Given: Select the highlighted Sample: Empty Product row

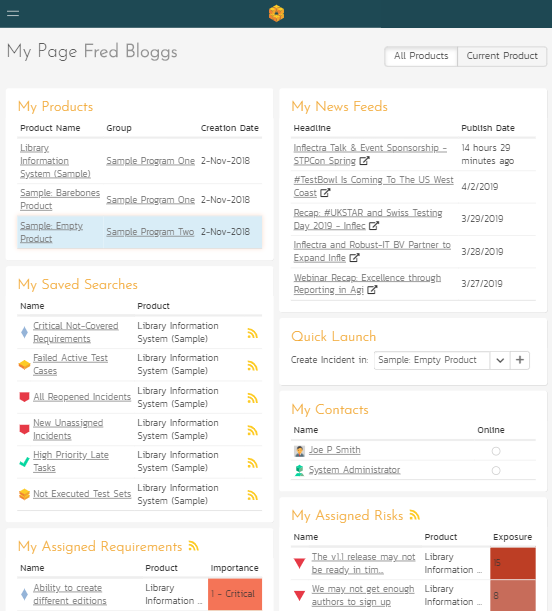Looking at the screenshot, I should coord(139,232).
